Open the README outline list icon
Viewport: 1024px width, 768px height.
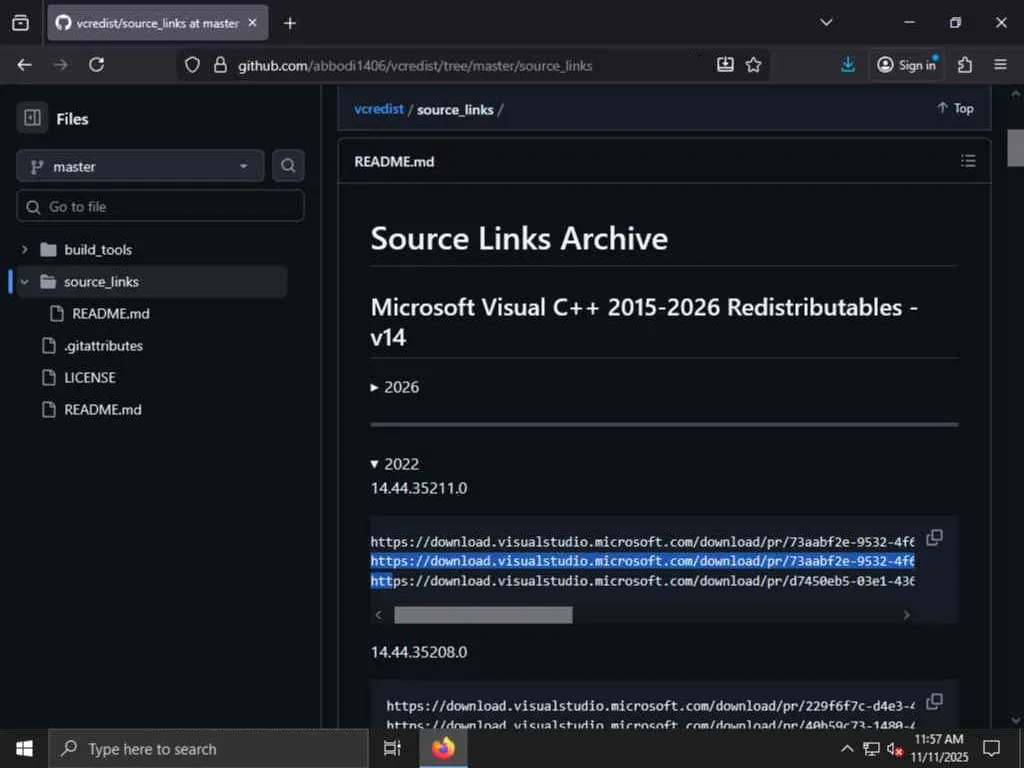[x=968, y=161]
